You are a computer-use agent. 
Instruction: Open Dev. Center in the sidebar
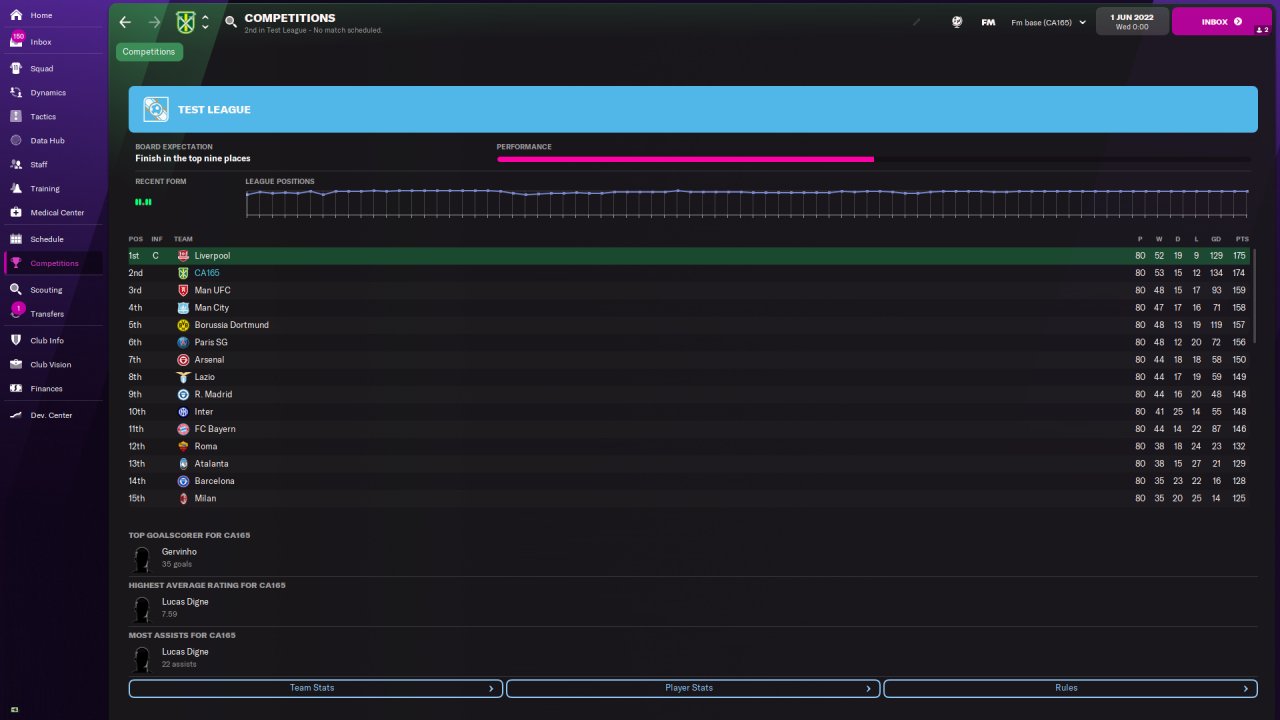[x=51, y=415]
